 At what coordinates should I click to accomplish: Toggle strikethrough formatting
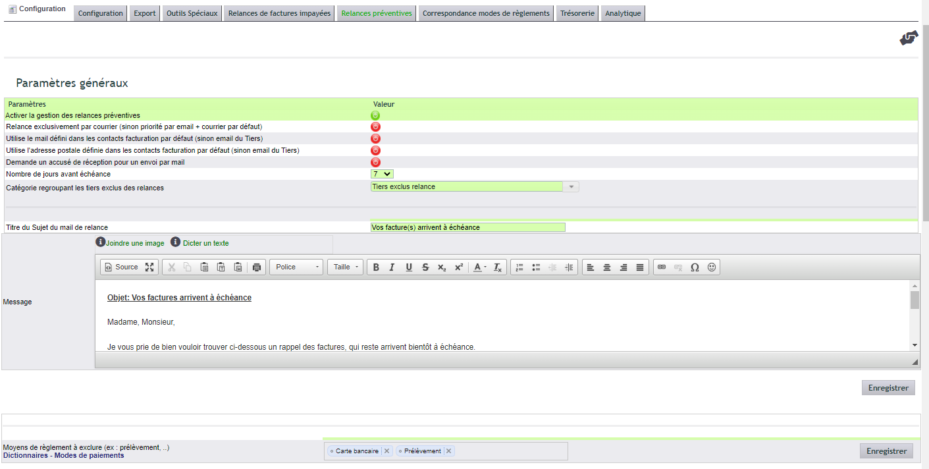tap(425, 267)
